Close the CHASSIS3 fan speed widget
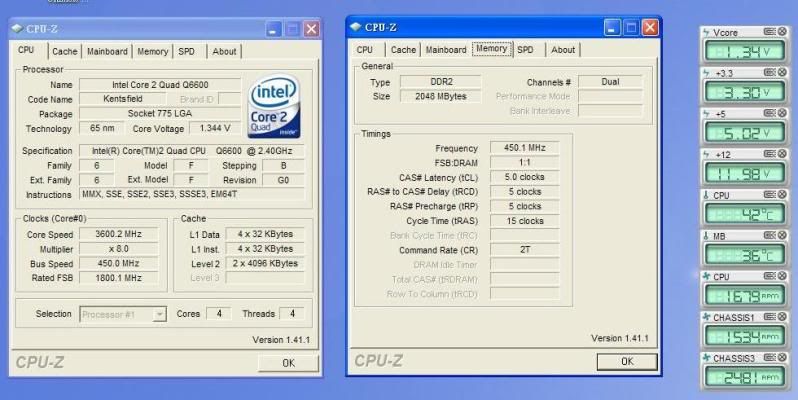The image size is (798, 400). (x=783, y=357)
